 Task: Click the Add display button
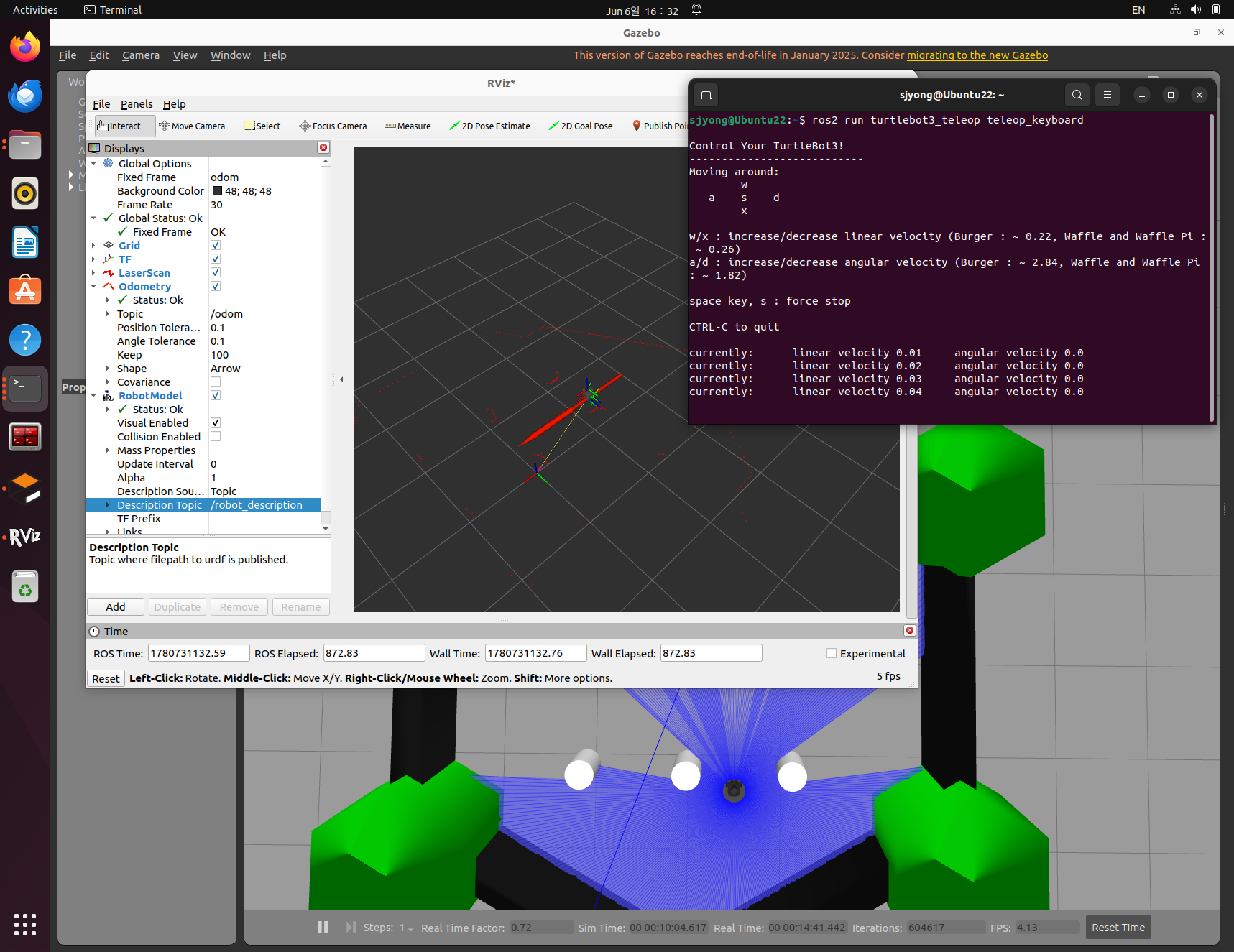116,607
